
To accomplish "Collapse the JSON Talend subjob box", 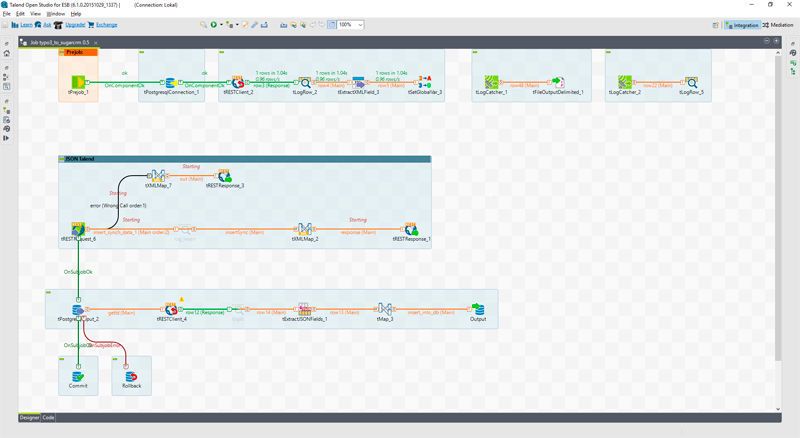I will click(x=62, y=159).
